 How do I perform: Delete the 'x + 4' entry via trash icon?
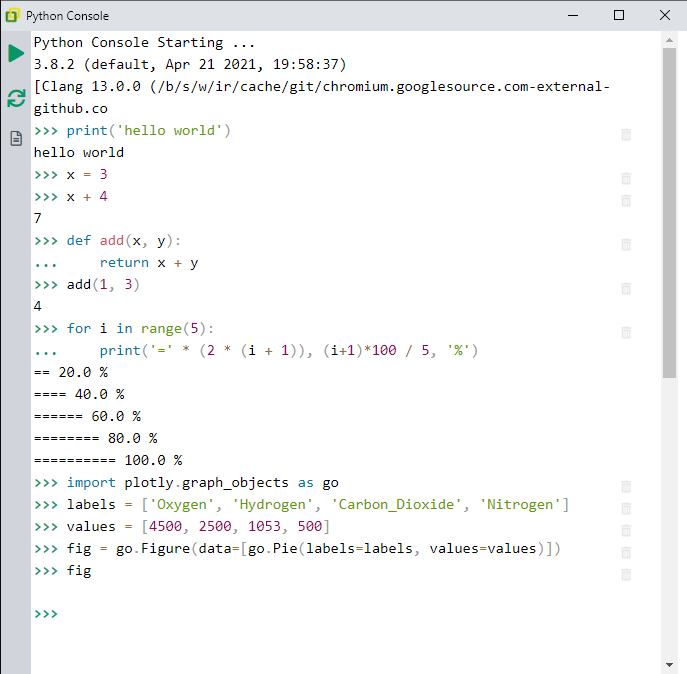point(626,200)
